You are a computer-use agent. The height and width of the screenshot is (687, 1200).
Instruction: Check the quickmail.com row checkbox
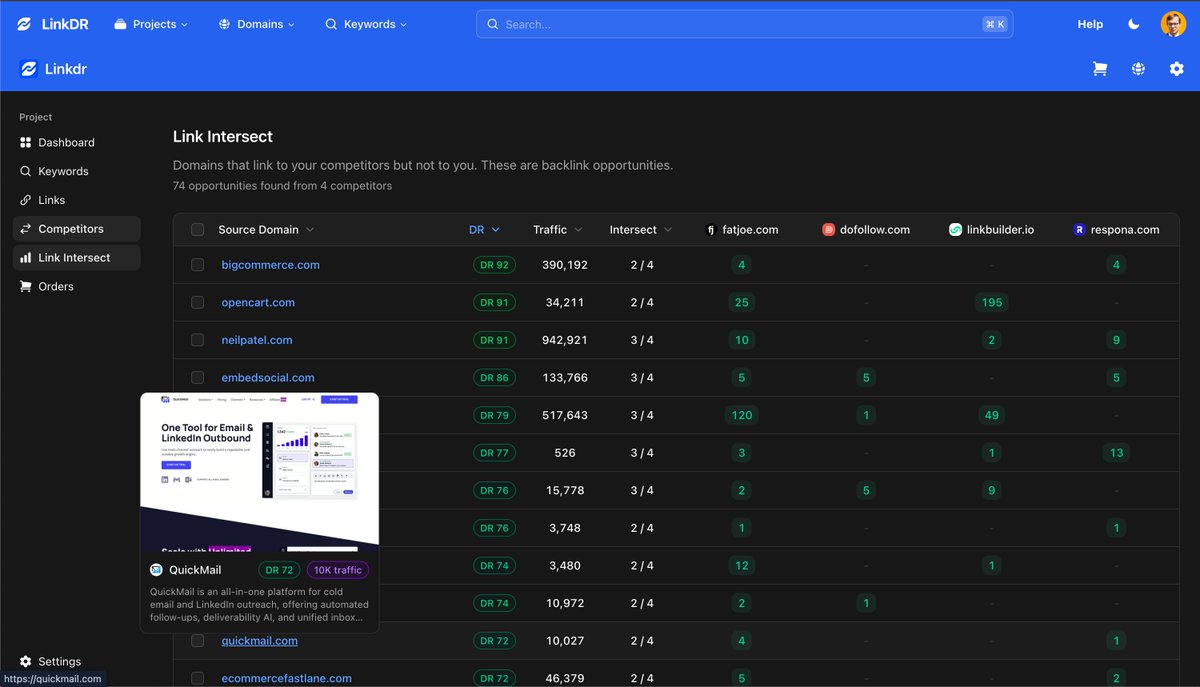(198, 641)
